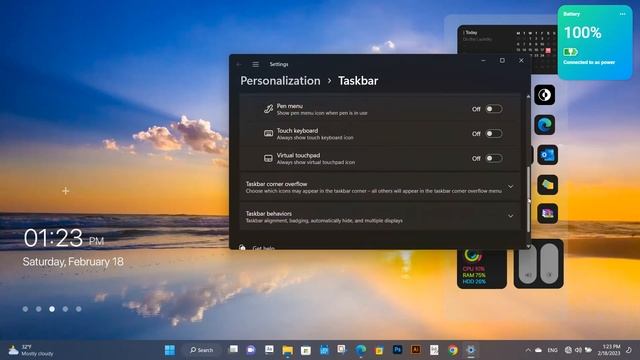Open the dark circular app in desktop dock
The width and height of the screenshot is (640, 360).
[544, 95]
